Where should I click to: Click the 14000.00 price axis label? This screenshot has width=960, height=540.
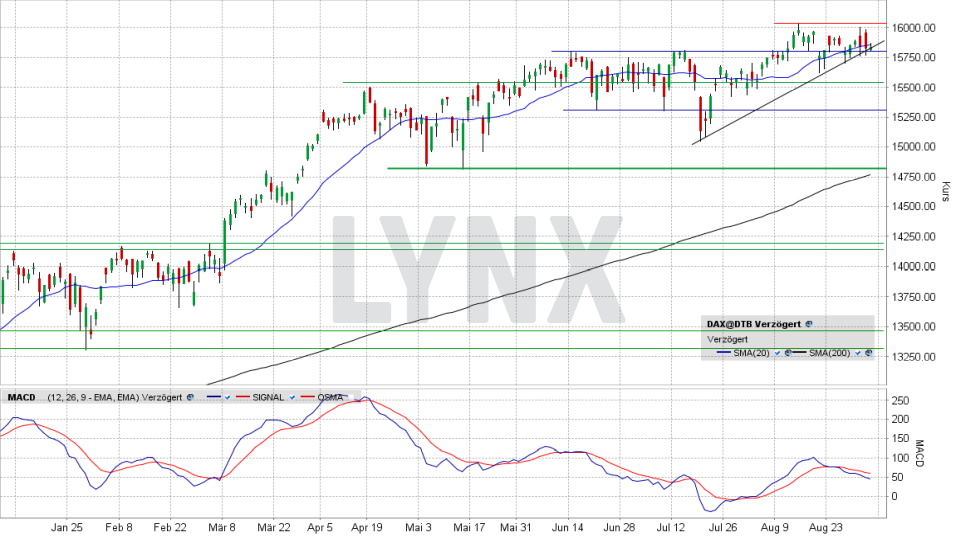tap(913, 266)
